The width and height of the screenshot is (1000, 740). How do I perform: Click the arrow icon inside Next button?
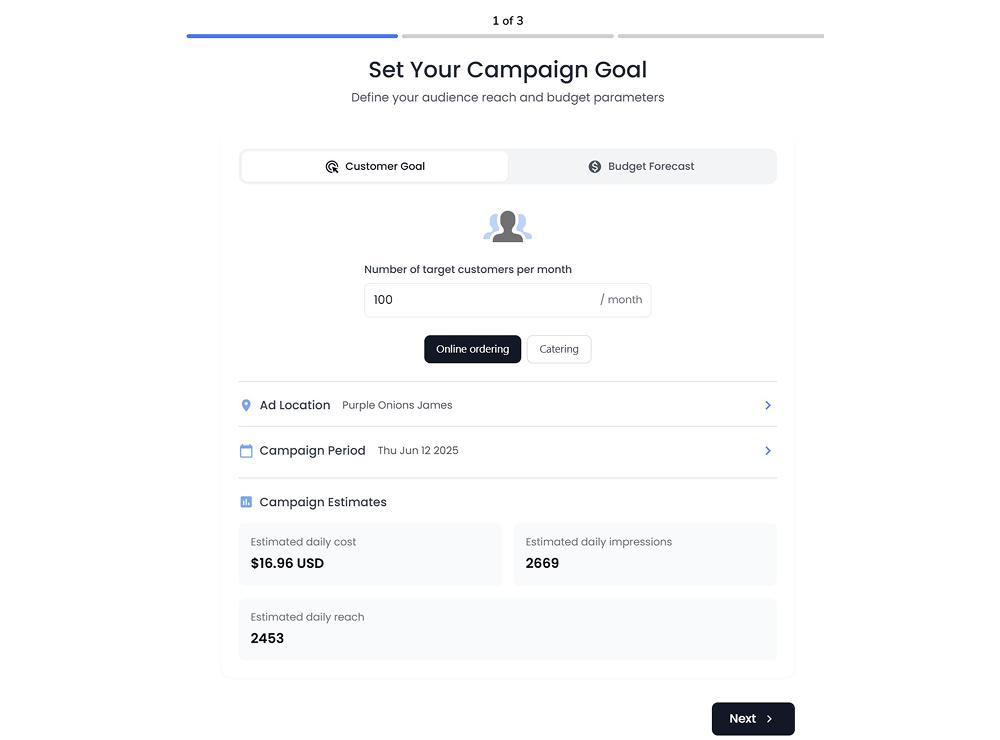[x=769, y=719]
